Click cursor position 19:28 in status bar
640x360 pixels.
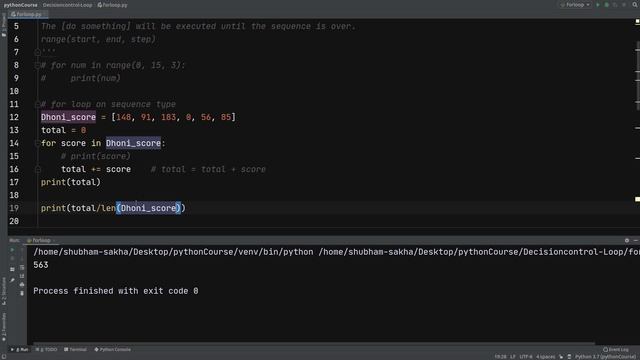click(500, 357)
